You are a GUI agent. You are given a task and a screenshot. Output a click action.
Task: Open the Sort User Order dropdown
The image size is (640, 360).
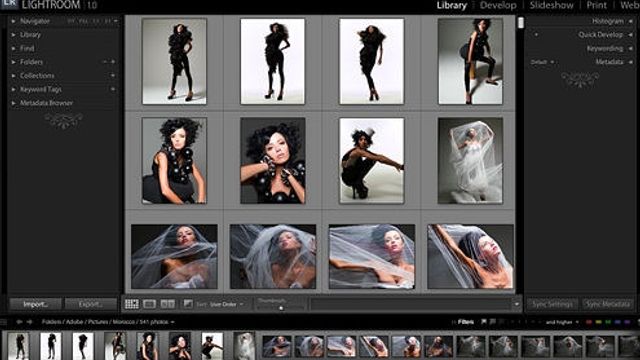pyautogui.click(x=227, y=304)
